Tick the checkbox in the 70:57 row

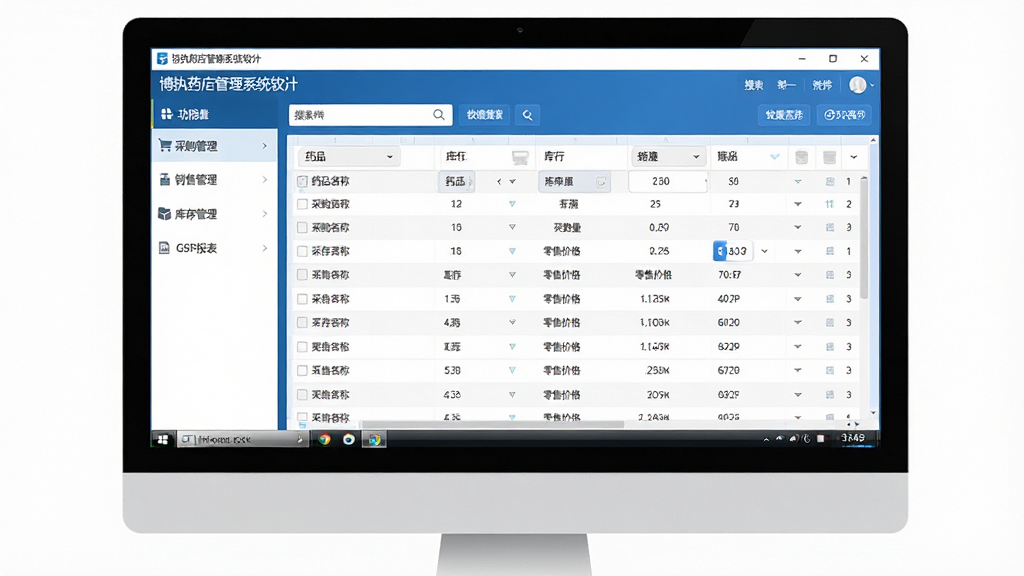pos(302,275)
